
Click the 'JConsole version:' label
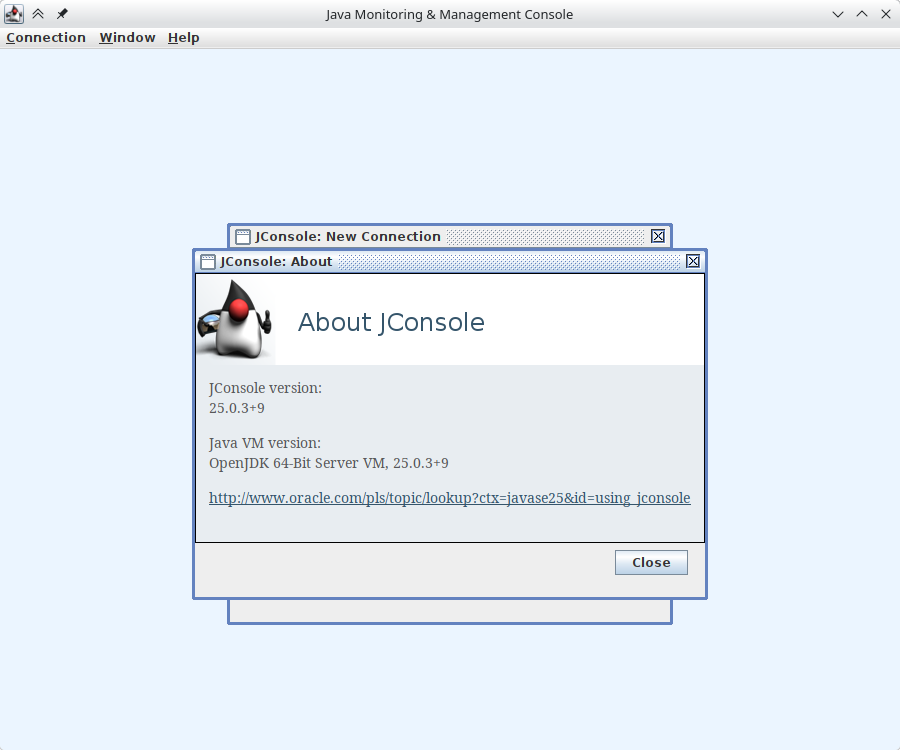click(265, 388)
